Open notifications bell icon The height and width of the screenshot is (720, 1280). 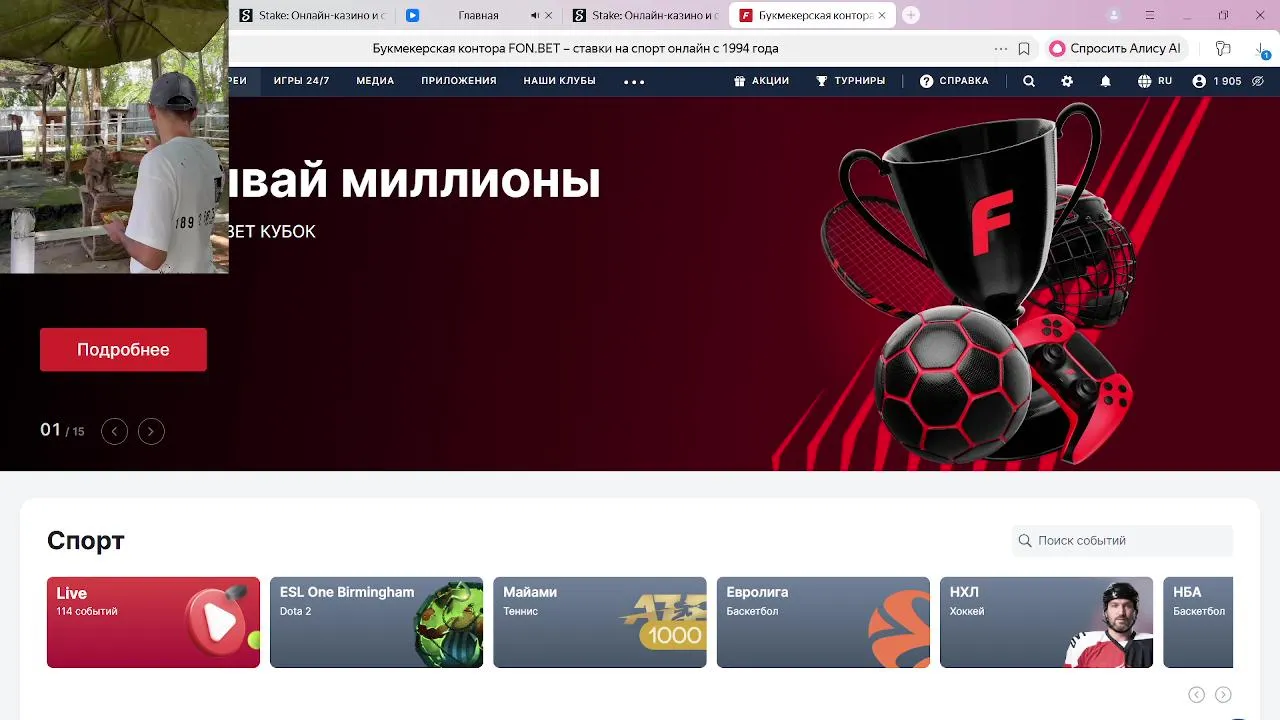pyautogui.click(x=1105, y=81)
